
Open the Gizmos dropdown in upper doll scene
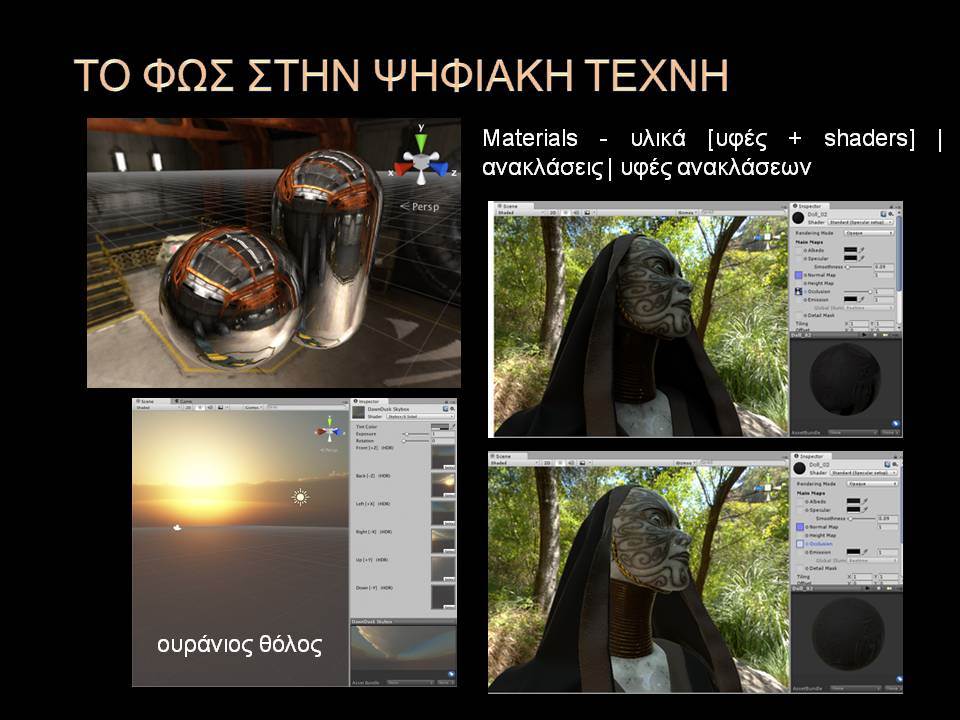tap(686, 212)
